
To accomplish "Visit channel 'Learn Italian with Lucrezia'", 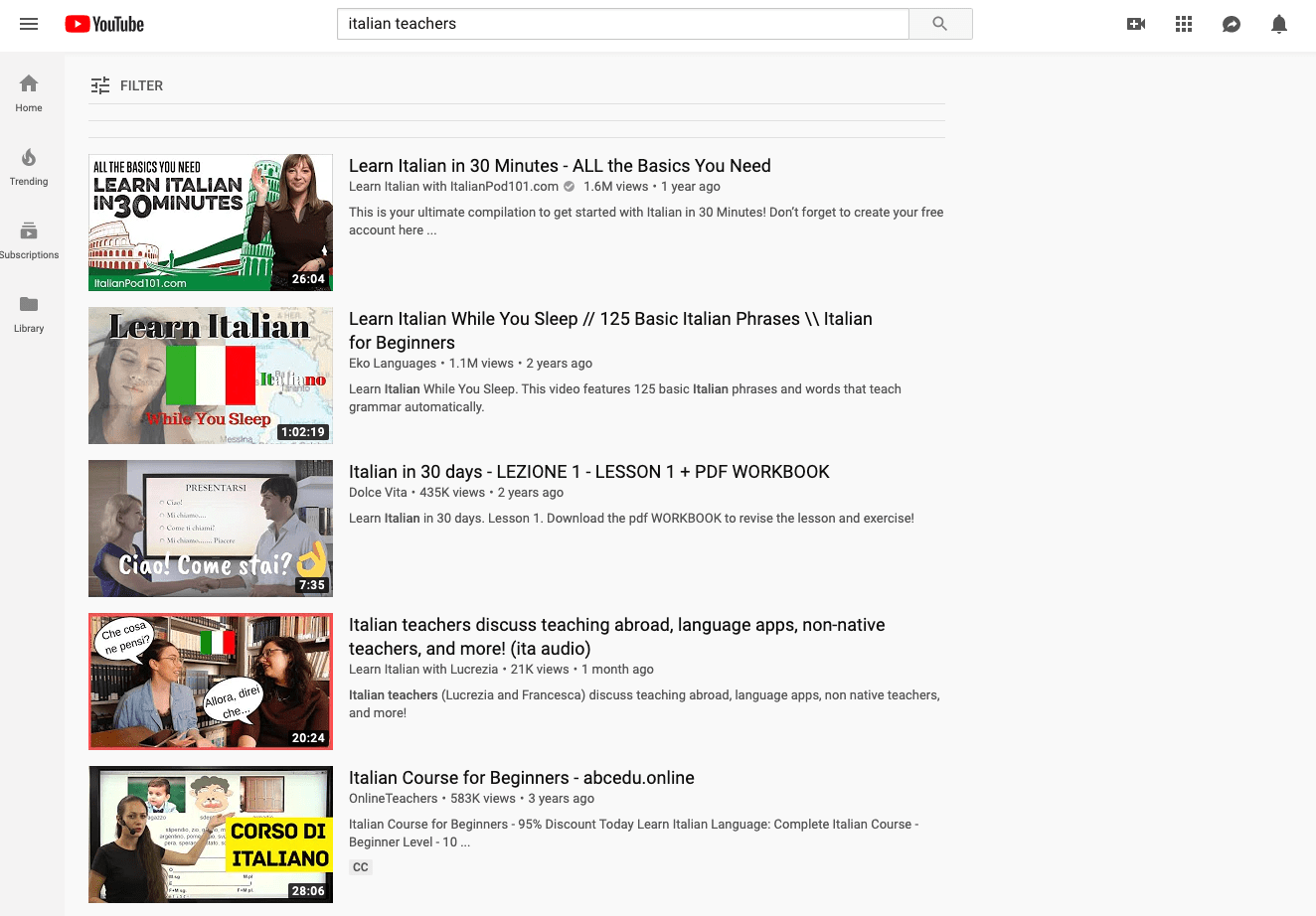I will tap(423, 670).
